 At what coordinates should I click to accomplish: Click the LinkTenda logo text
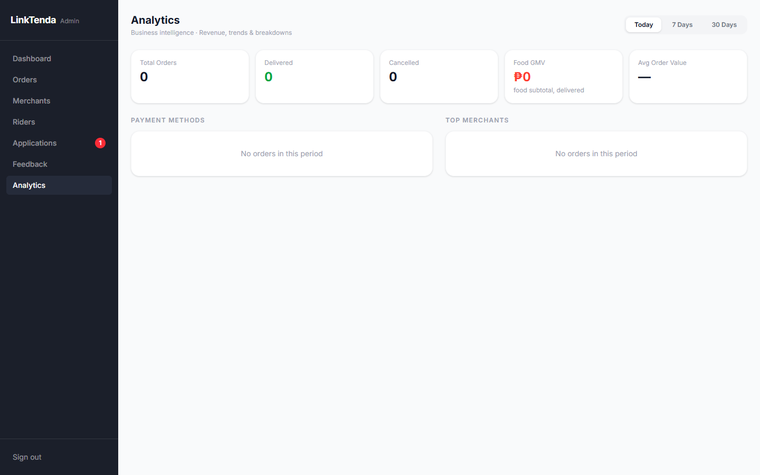tap(33, 20)
